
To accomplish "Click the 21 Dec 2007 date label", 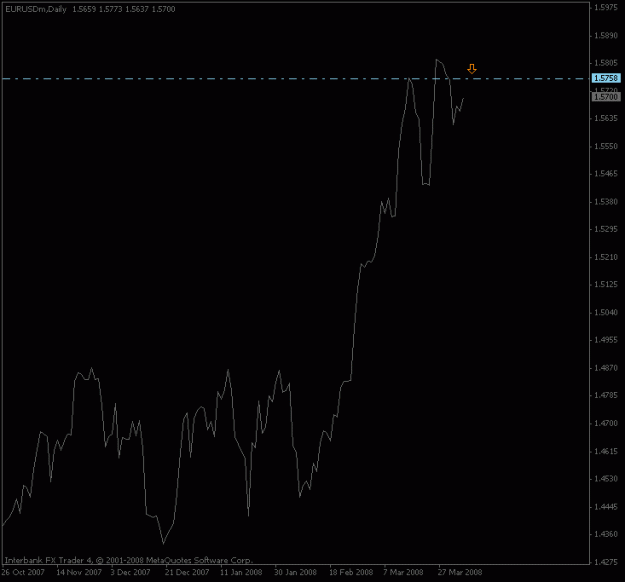I will [187, 572].
